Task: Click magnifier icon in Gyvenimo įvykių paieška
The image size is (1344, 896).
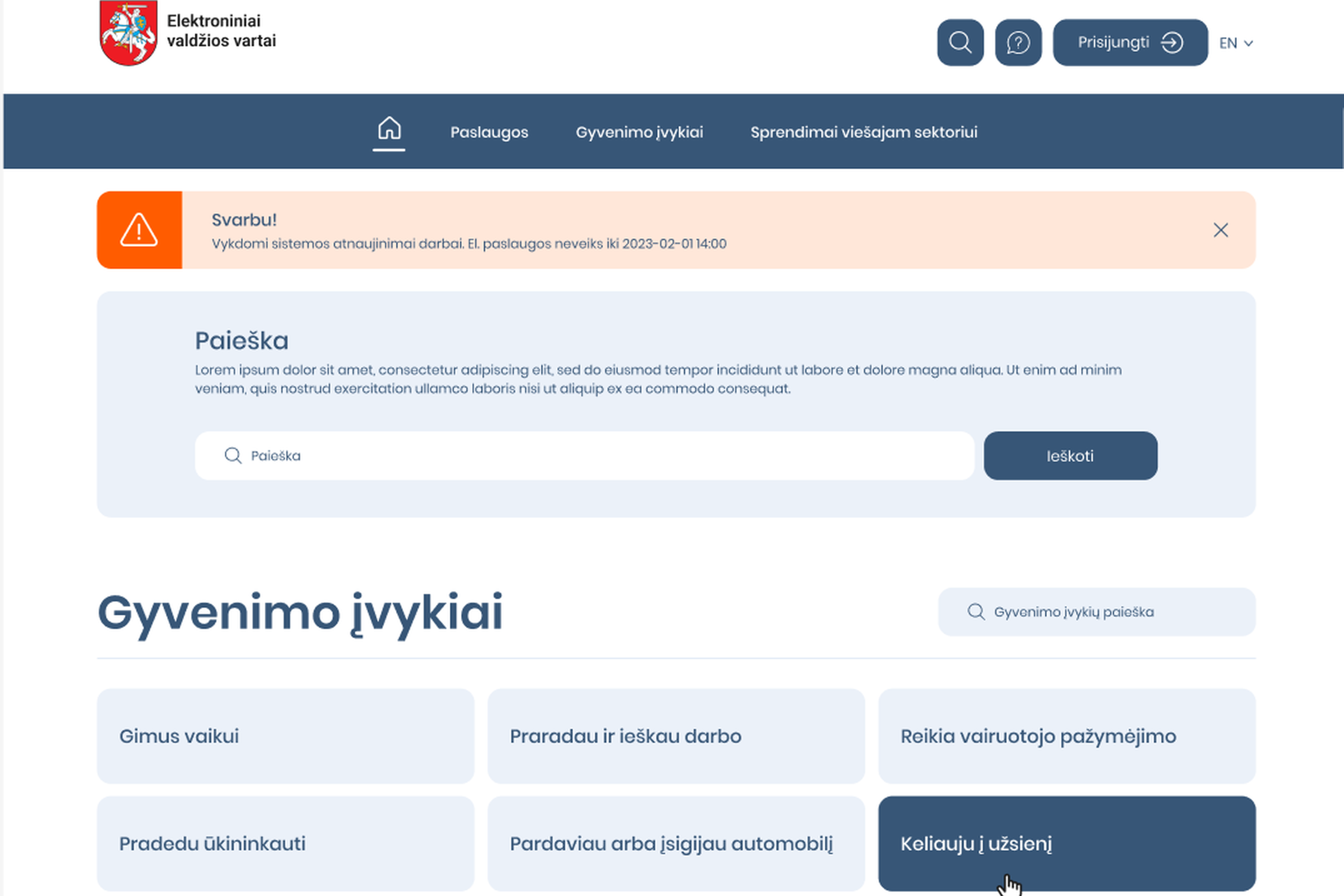Action: coord(976,612)
